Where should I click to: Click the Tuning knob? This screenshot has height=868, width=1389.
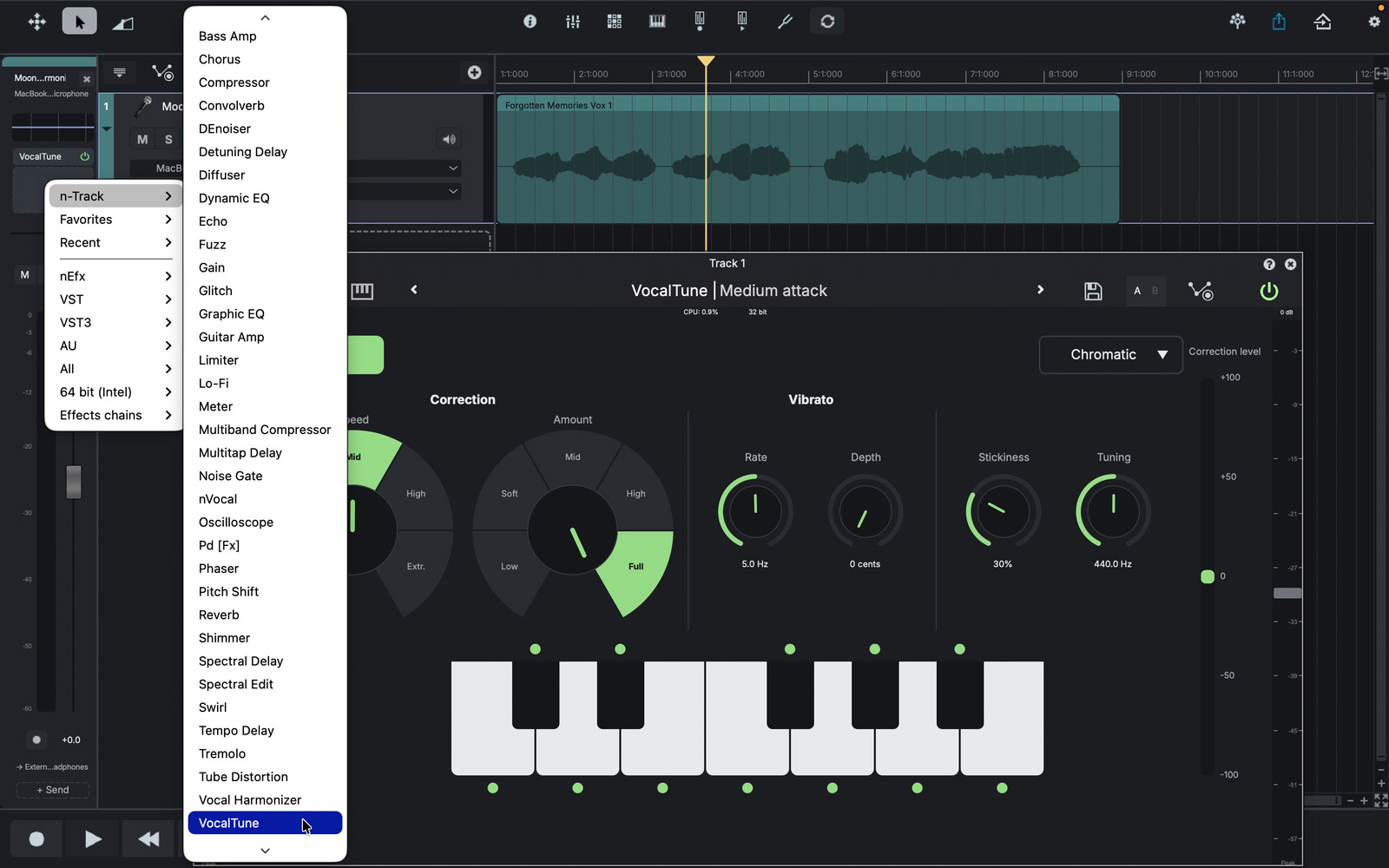[1113, 511]
